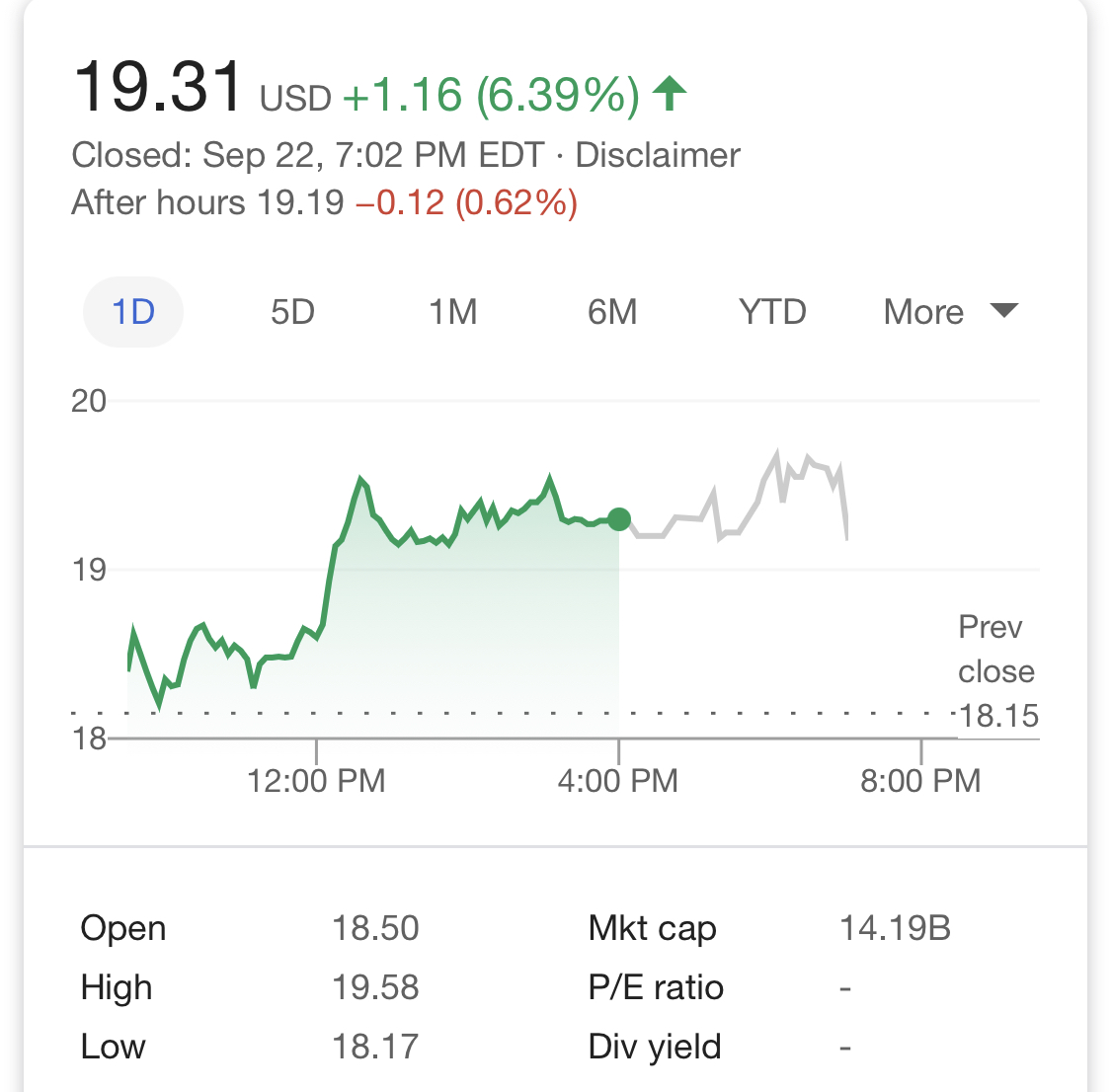This screenshot has width=1111, height=1092.
Task: Switch to the 5D chart view
Action: [x=293, y=311]
